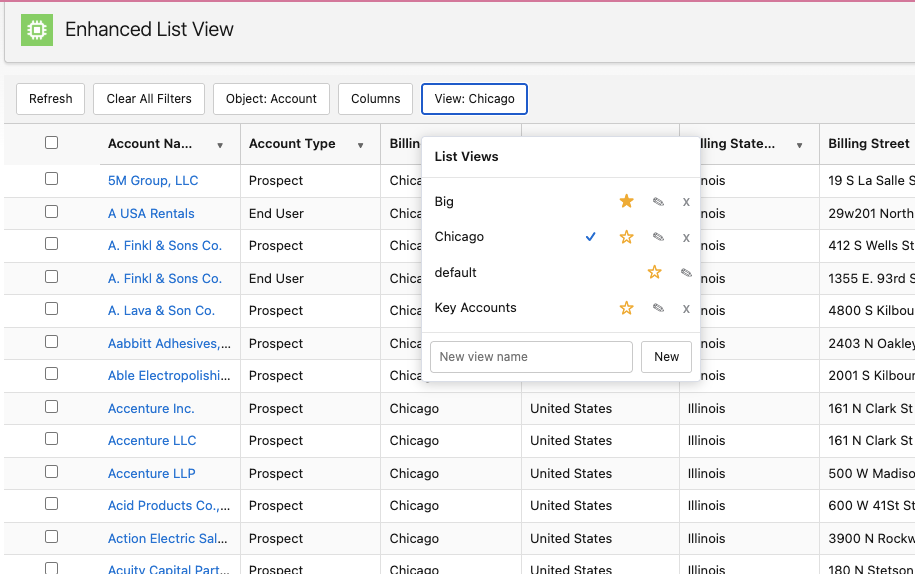
Task: Remove the Big view using x icon
Action: [686, 201]
